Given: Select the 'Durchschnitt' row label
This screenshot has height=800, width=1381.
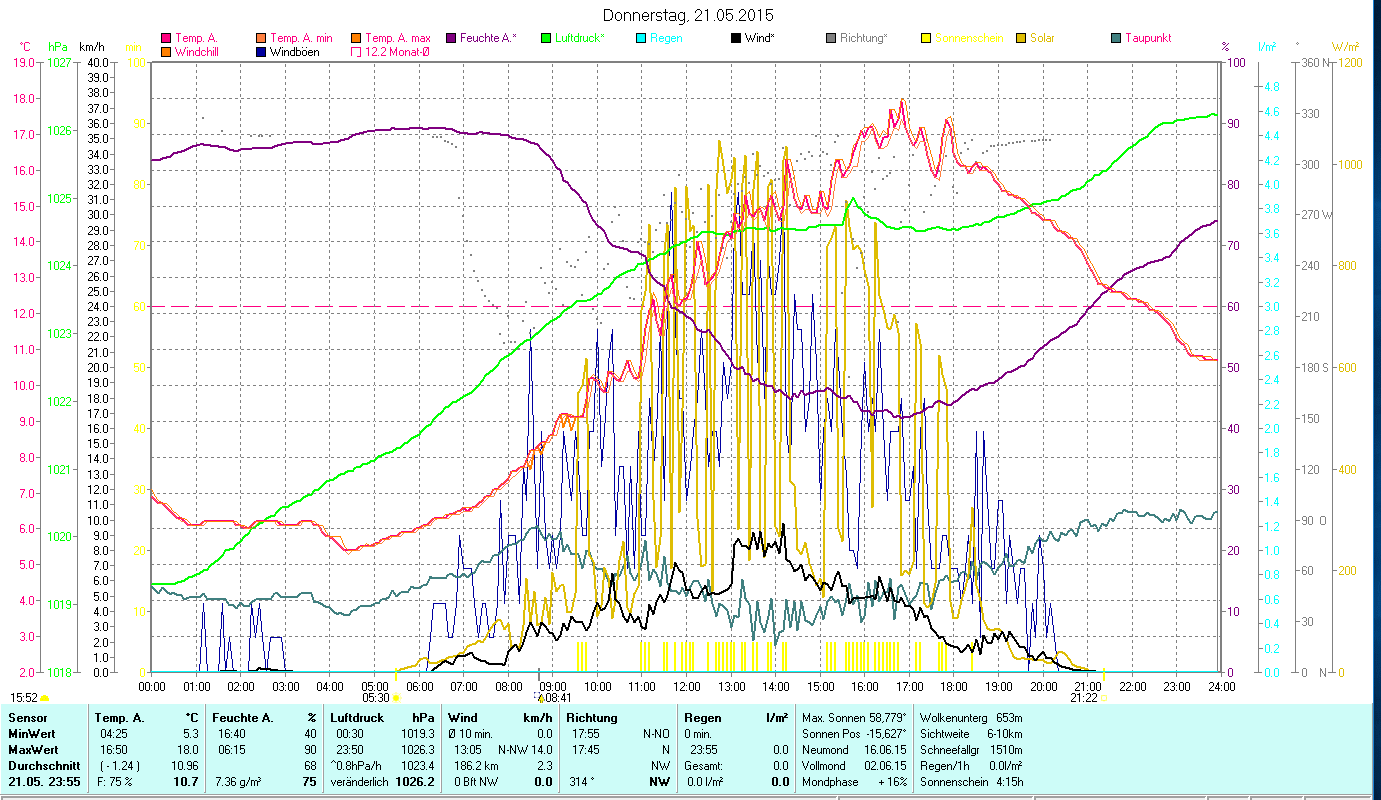Looking at the screenshot, I should point(43,765).
